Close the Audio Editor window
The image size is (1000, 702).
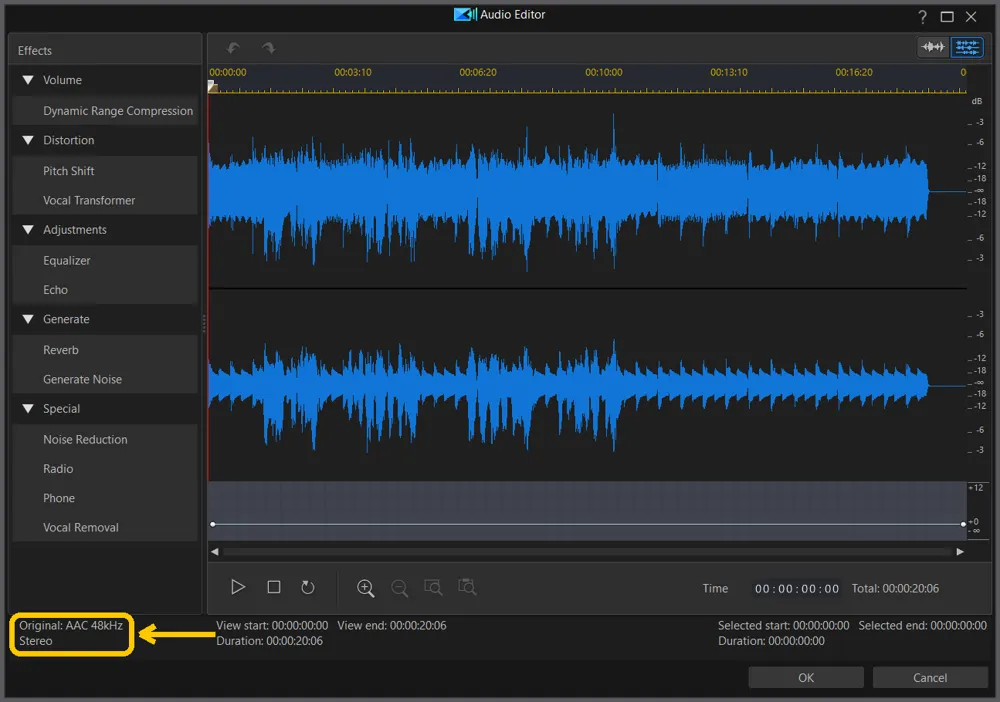tap(971, 17)
